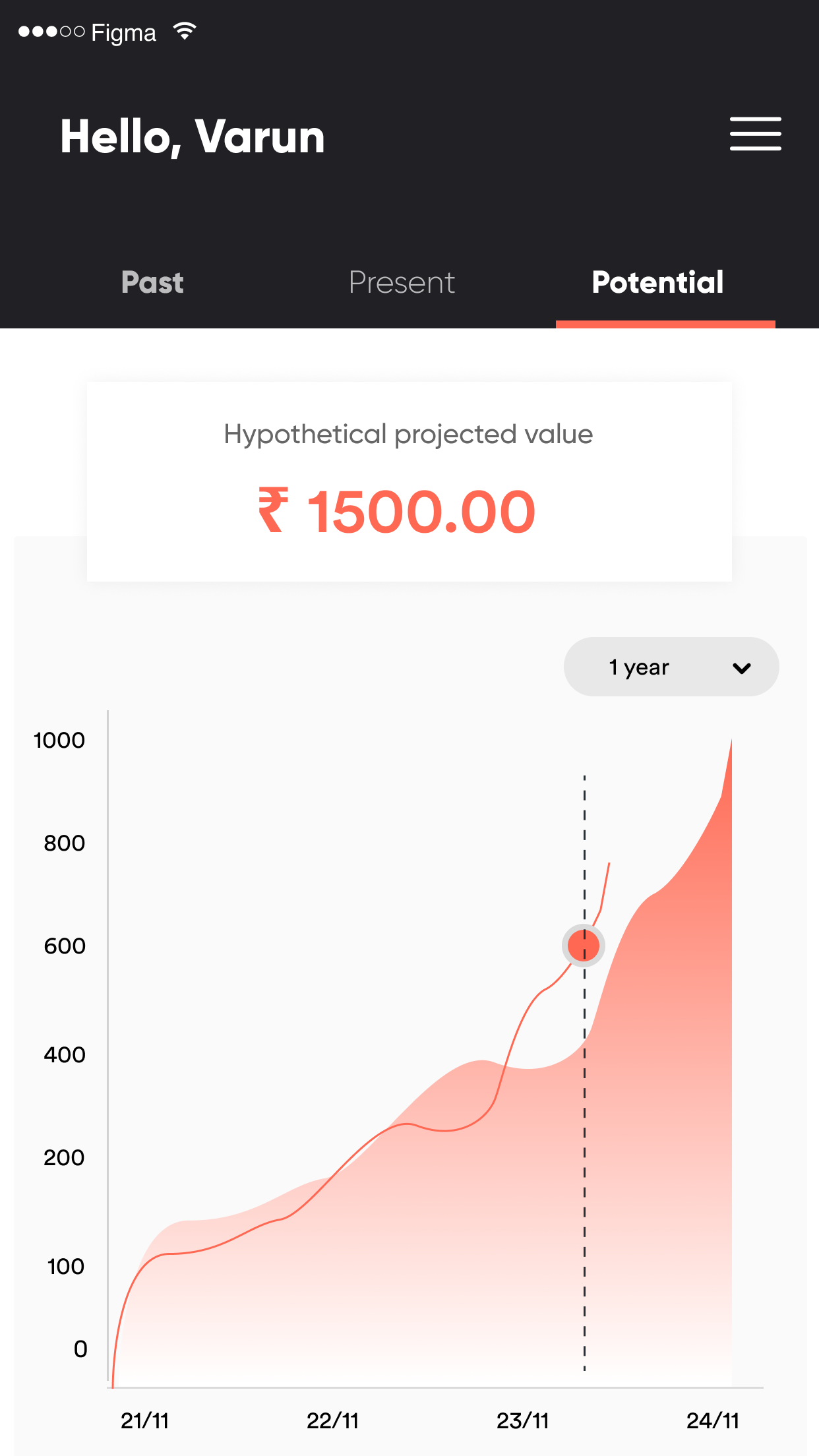The image size is (819, 1456).
Task: Click the 1000 y-axis label
Action: 59,740
